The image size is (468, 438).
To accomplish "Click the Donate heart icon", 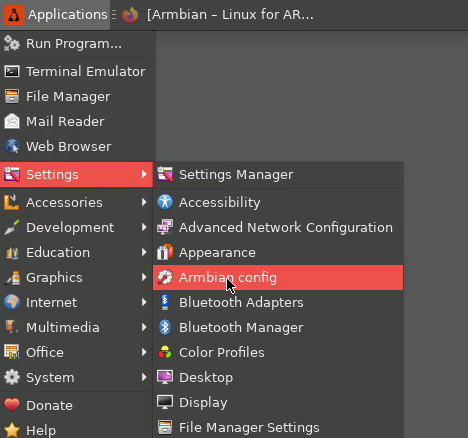I will 12,405.
